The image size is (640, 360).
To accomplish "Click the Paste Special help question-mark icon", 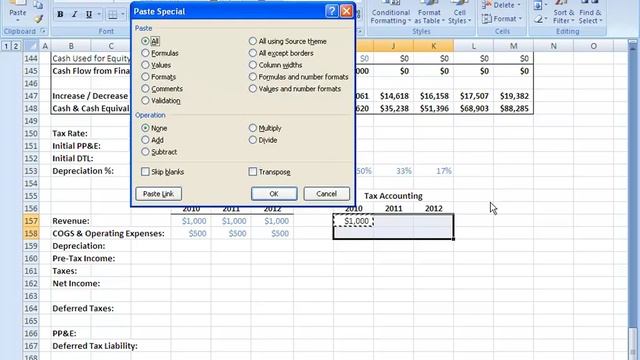I will 331,11.
